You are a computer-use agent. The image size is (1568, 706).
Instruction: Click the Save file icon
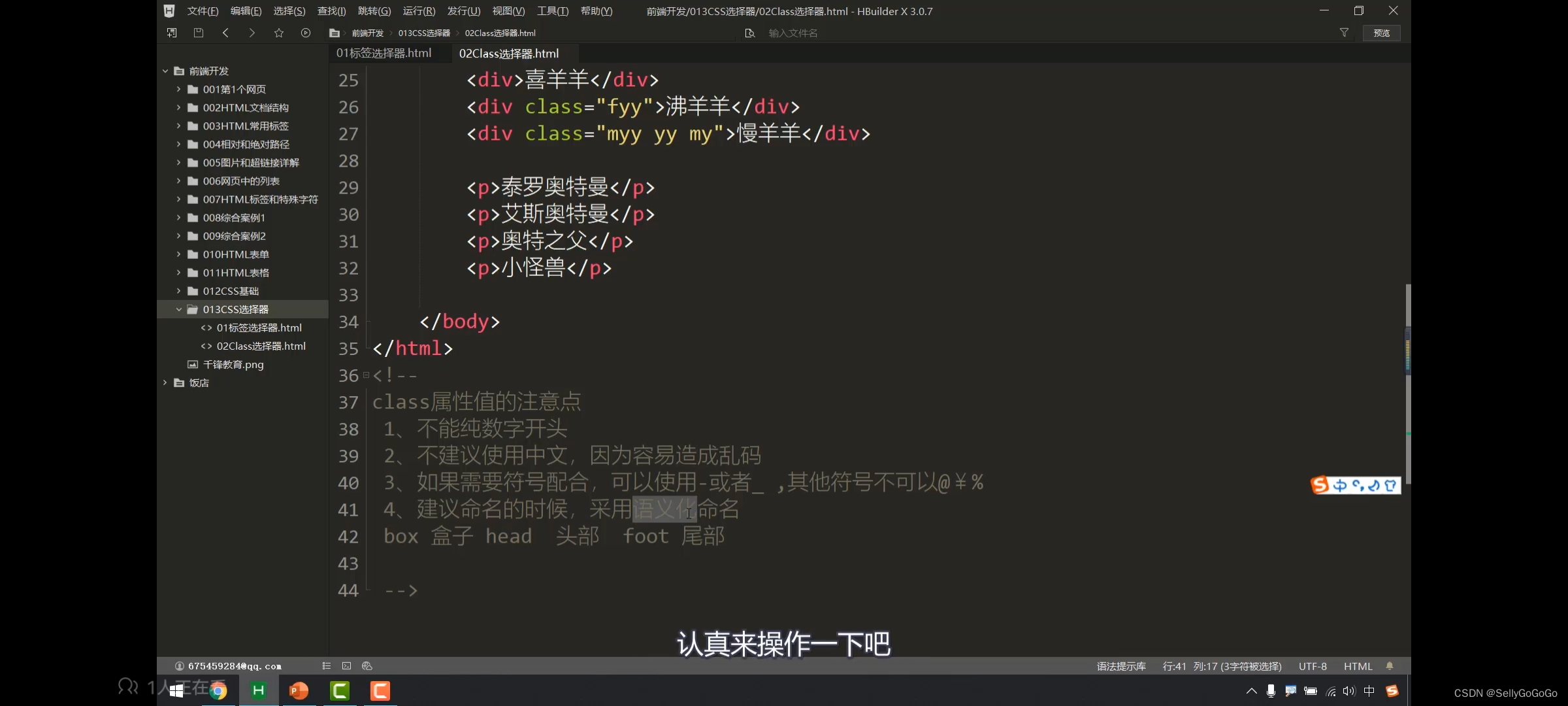(199, 33)
